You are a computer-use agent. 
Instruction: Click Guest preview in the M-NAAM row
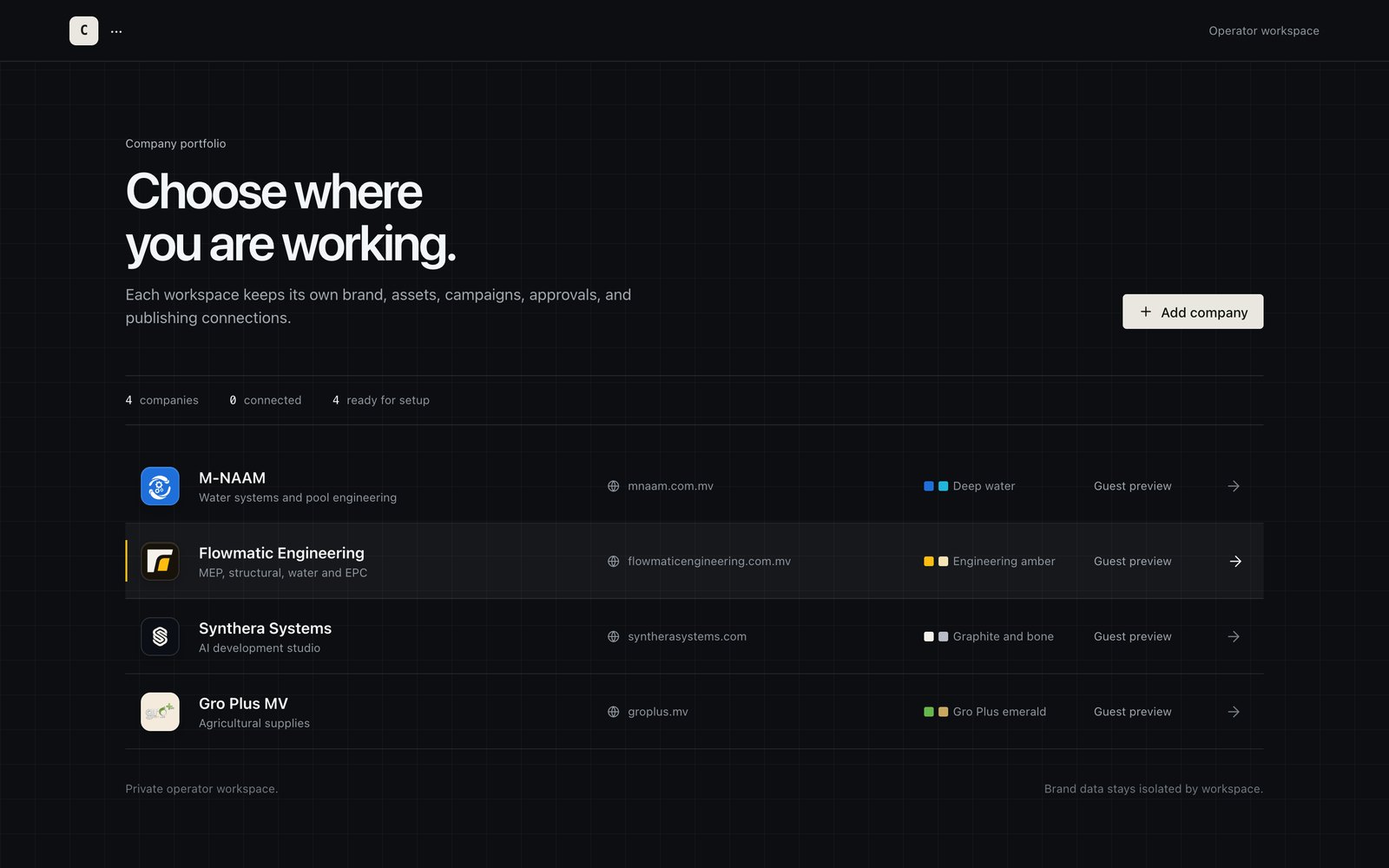point(1132,486)
